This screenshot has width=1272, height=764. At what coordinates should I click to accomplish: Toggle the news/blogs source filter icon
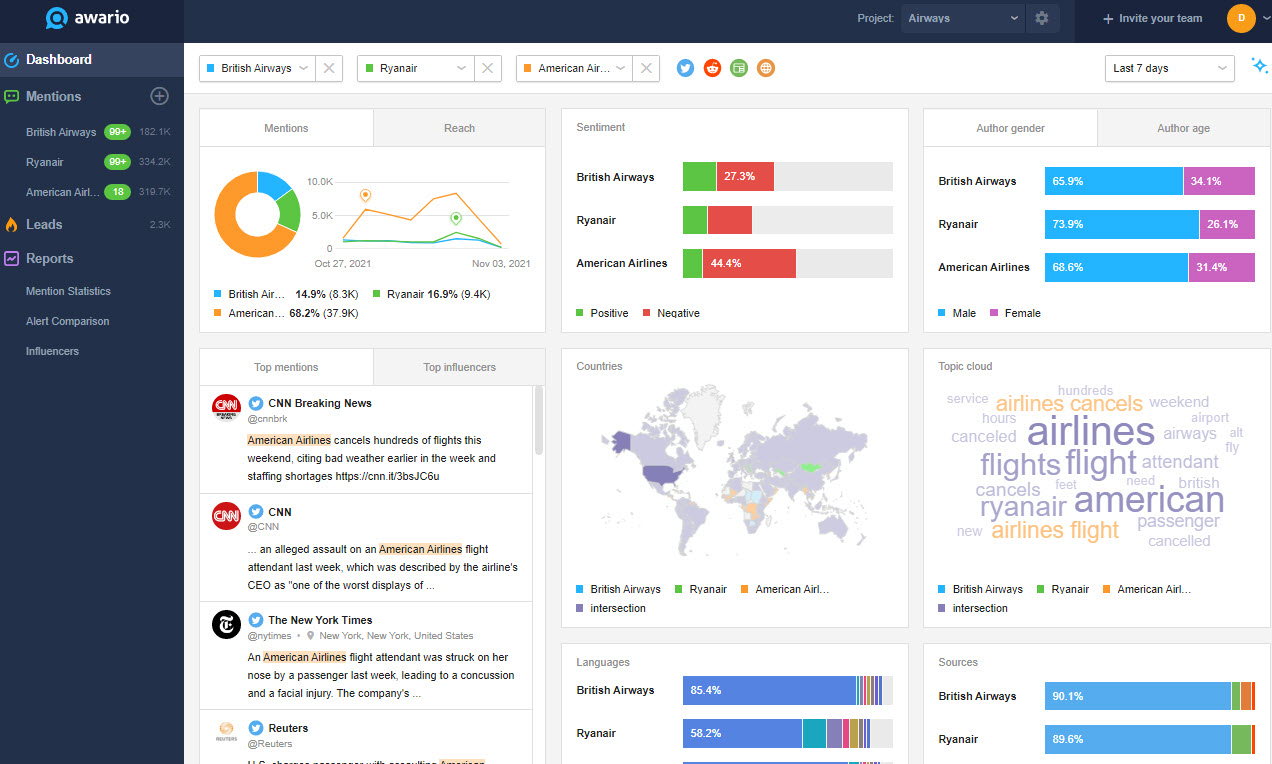tap(739, 68)
